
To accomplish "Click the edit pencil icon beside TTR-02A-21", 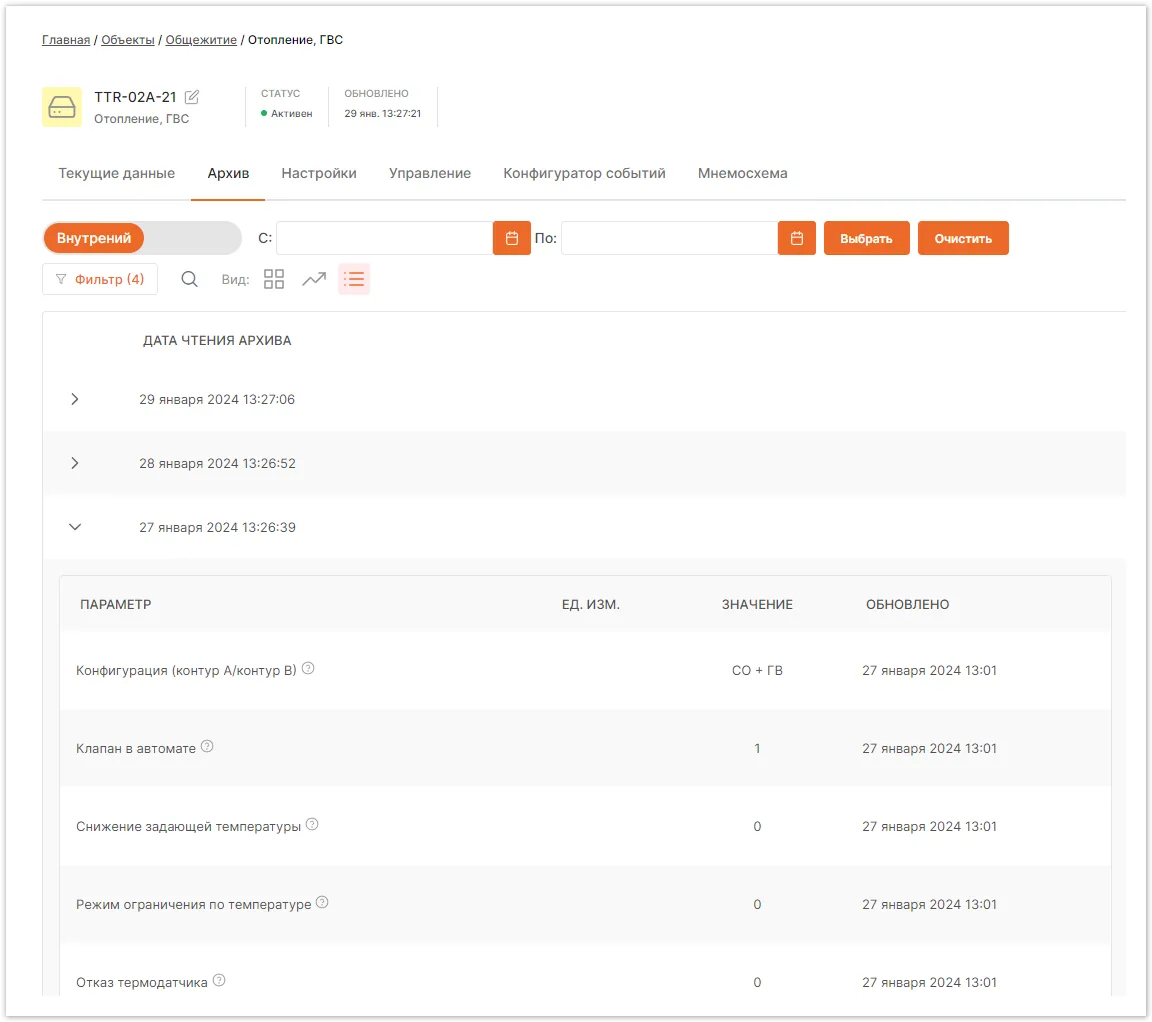I will pos(192,97).
